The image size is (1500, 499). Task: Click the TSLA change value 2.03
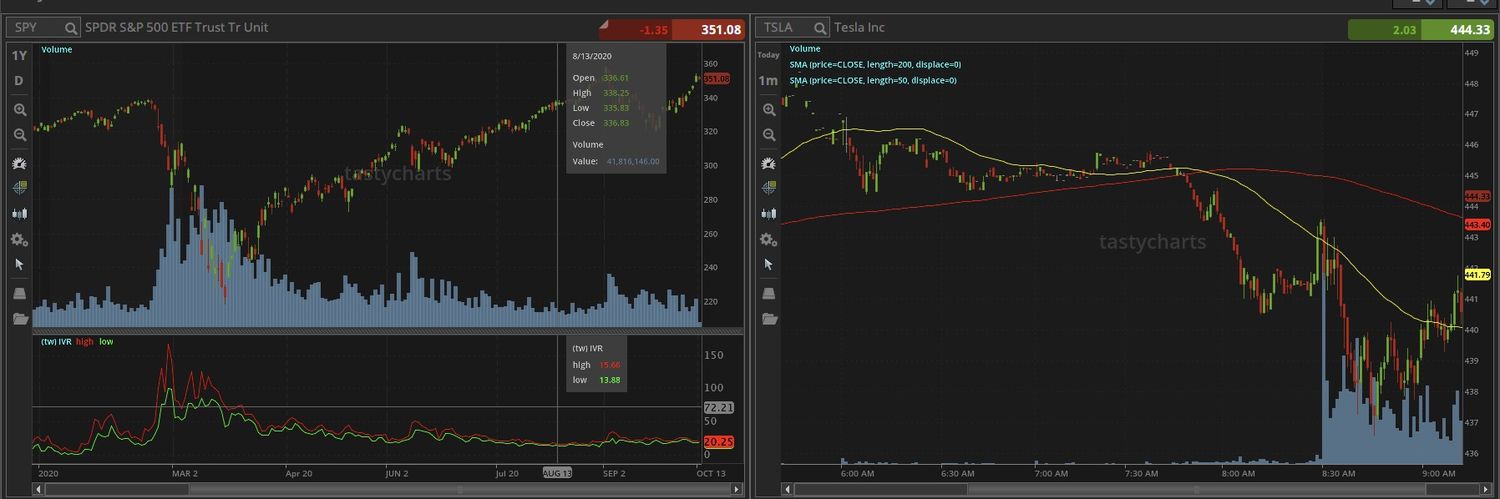[x=1404, y=30]
